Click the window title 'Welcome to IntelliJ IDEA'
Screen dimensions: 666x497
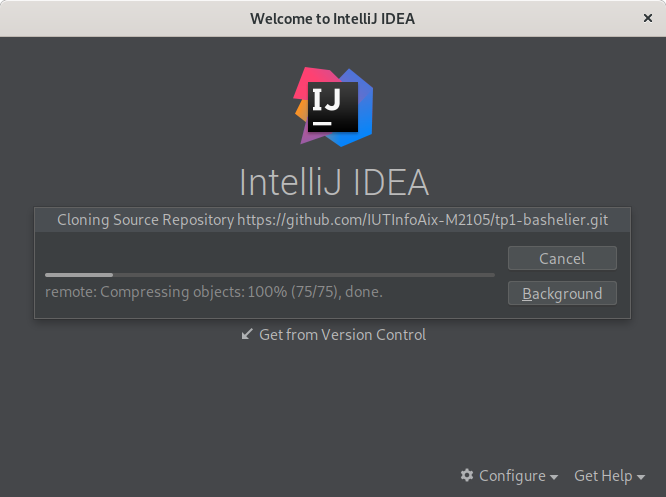pos(332,19)
